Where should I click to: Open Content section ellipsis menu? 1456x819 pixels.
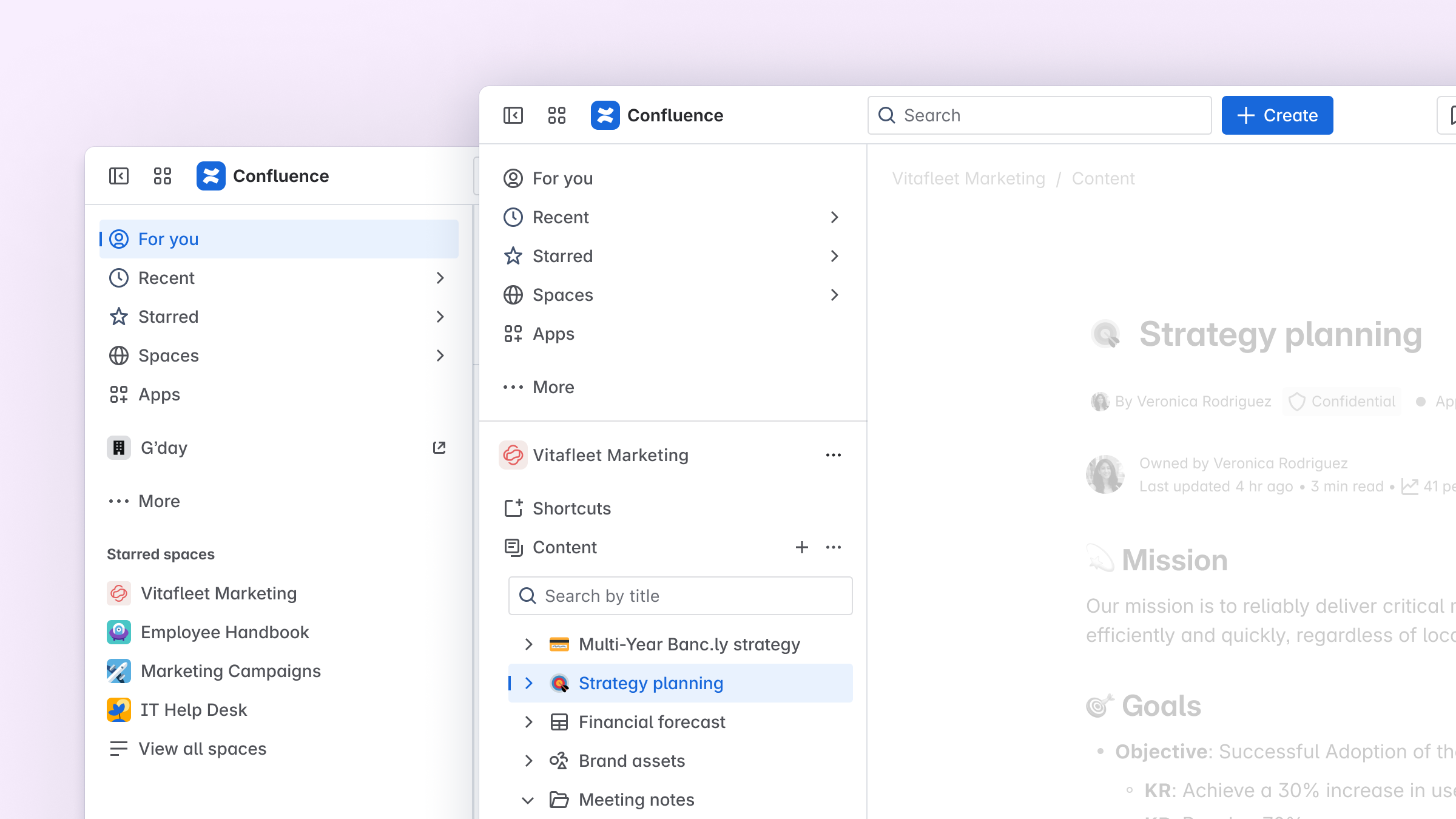tap(833, 547)
